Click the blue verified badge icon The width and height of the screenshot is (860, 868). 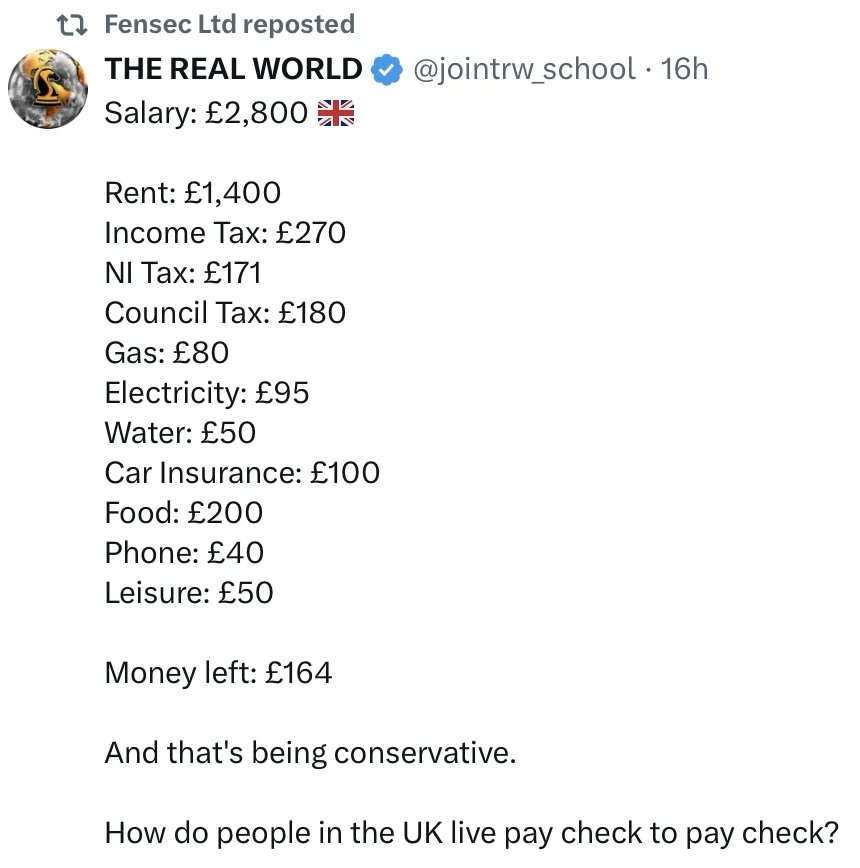coord(387,69)
